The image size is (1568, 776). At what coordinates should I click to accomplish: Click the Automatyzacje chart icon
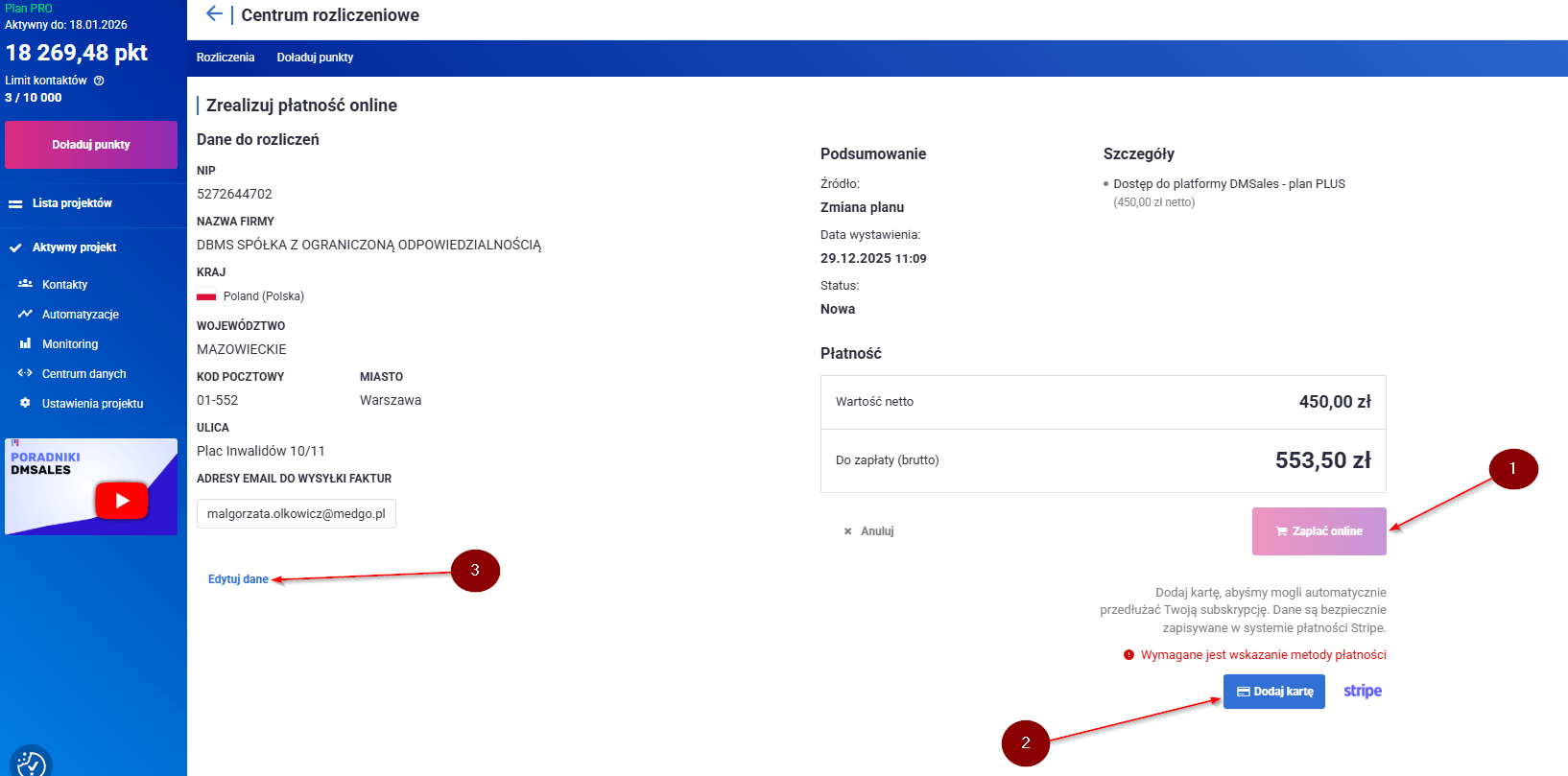(x=25, y=314)
